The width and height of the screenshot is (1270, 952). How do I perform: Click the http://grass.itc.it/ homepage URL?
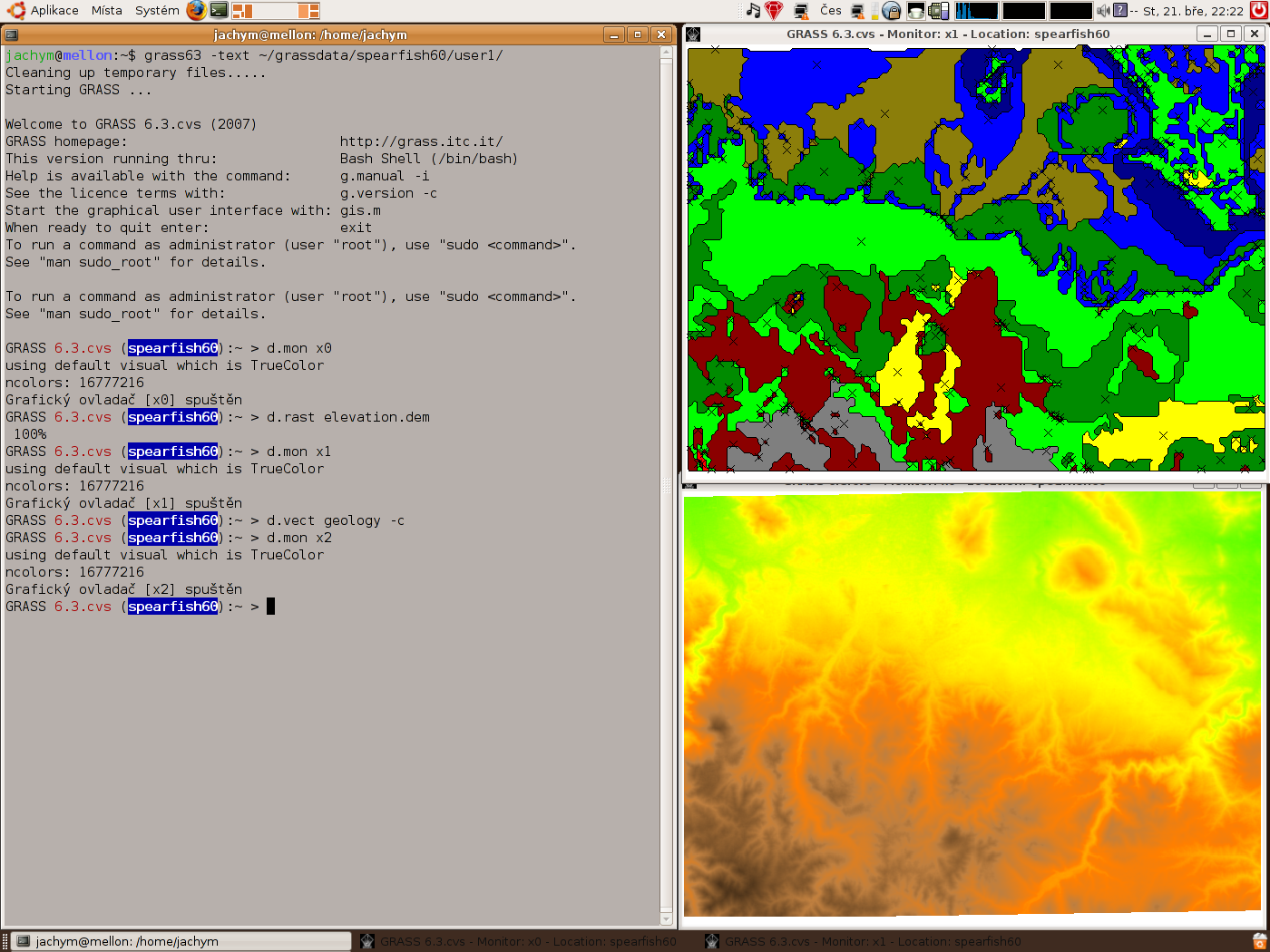pyautogui.click(x=421, y=141)
